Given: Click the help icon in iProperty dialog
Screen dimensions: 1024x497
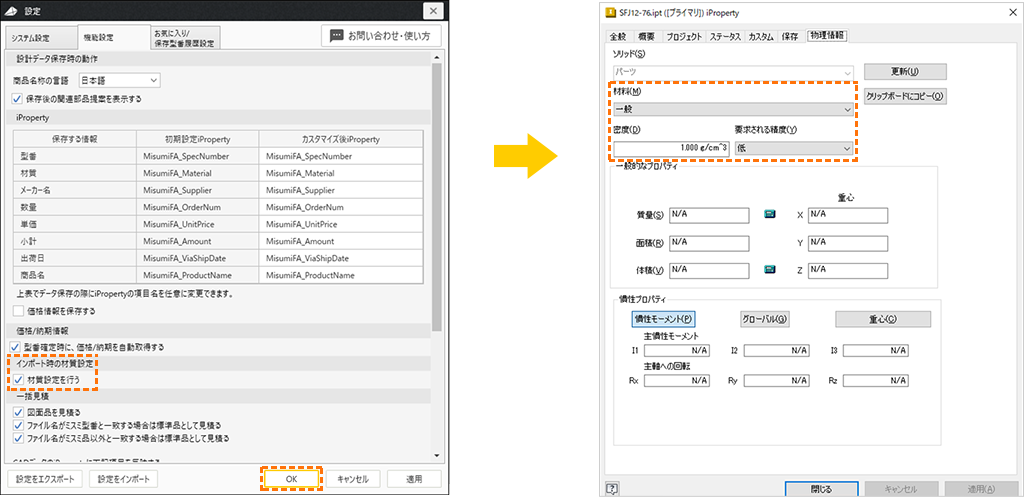Looking at the screenshot, I should tap(612, 489).
